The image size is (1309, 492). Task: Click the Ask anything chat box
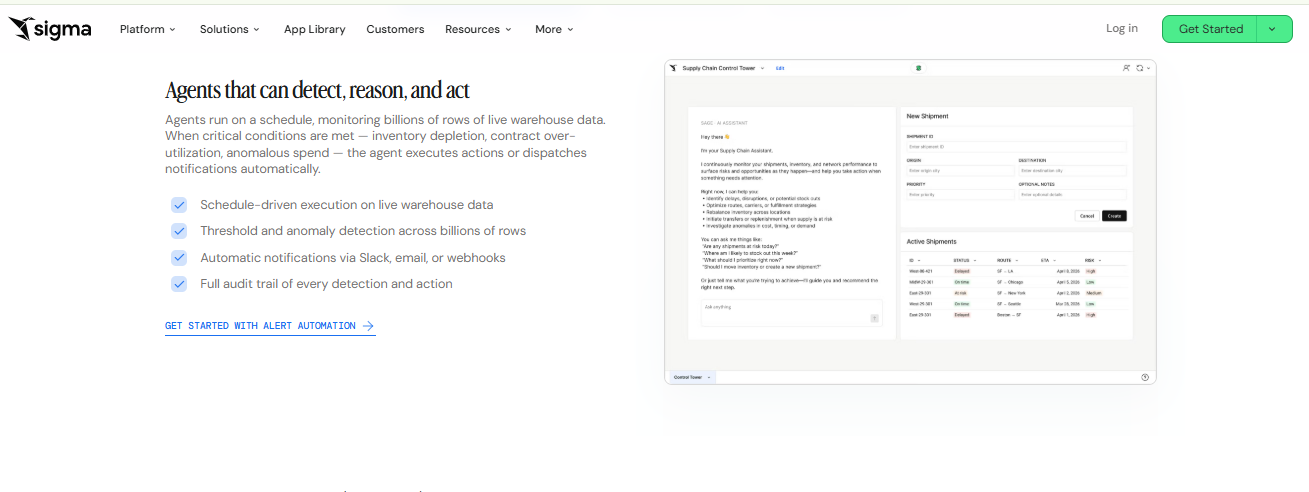(791, 312)
